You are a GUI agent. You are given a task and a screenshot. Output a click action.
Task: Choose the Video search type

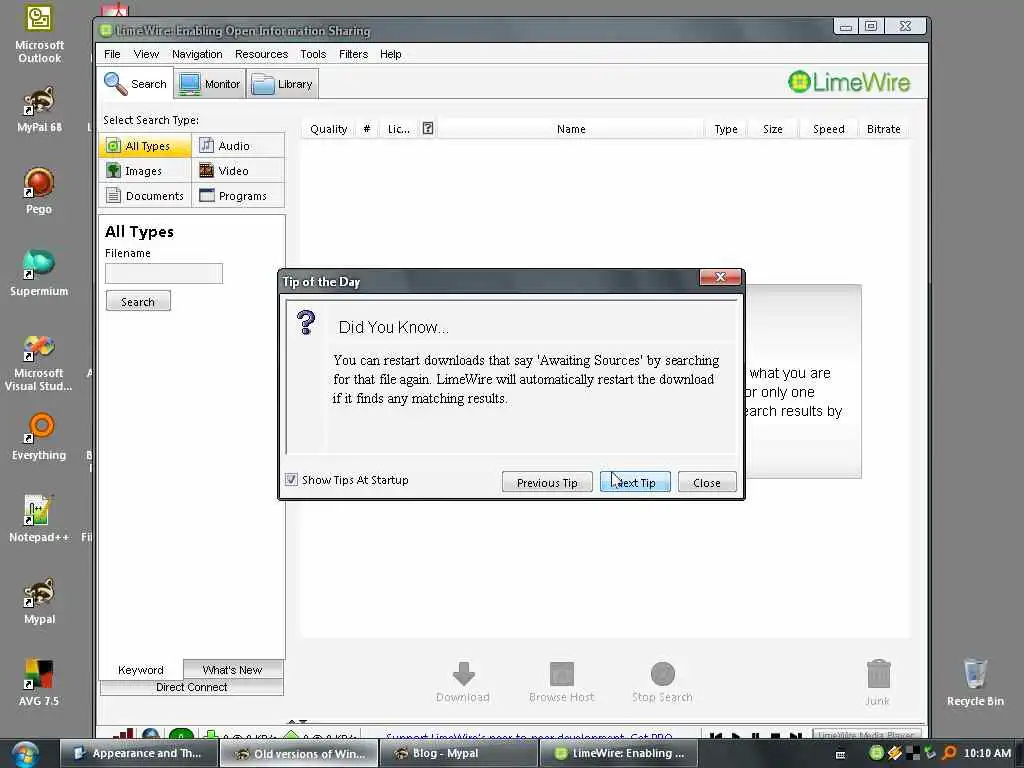[238, 170]
